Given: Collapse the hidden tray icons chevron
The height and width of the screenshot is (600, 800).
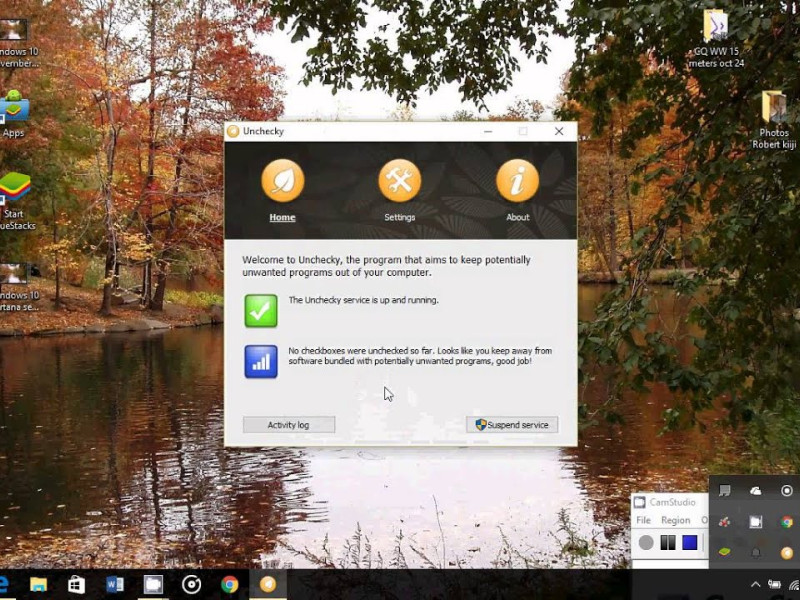Looking at the screenshot, I should pyautogui.click(x=756, y=585).
